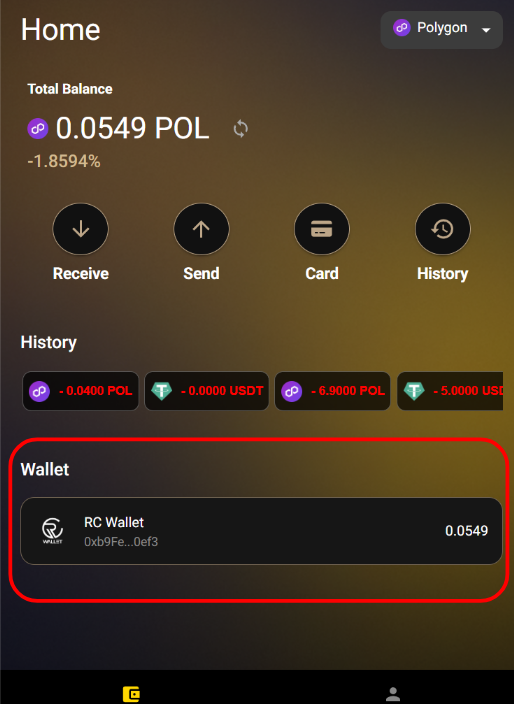Open the History clock icon
Screen dimensions: 514x704
point(443,229)
